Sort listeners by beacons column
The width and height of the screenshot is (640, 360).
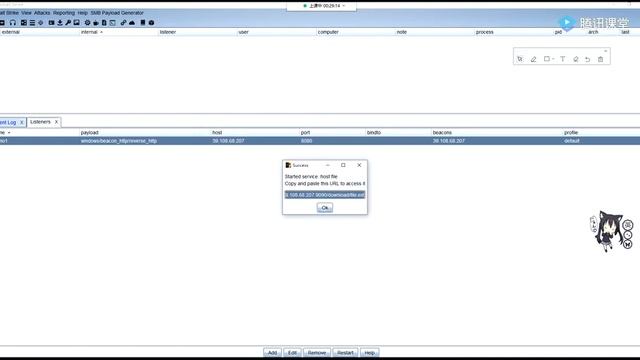[442, 133]
